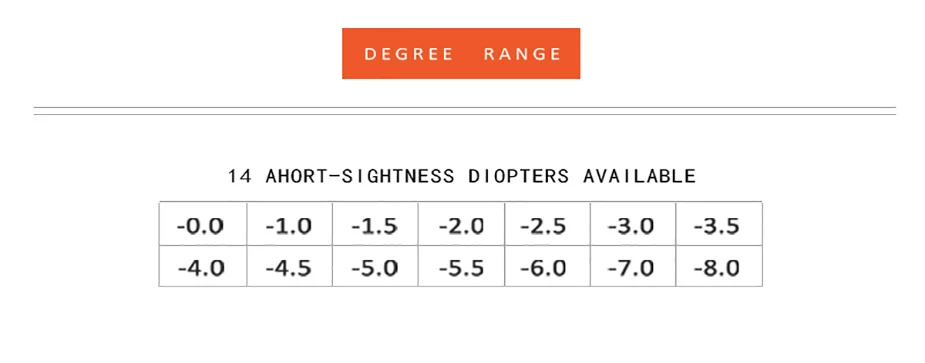
Task: Select the -5.5 diopter option
Action: click(461, 266)
